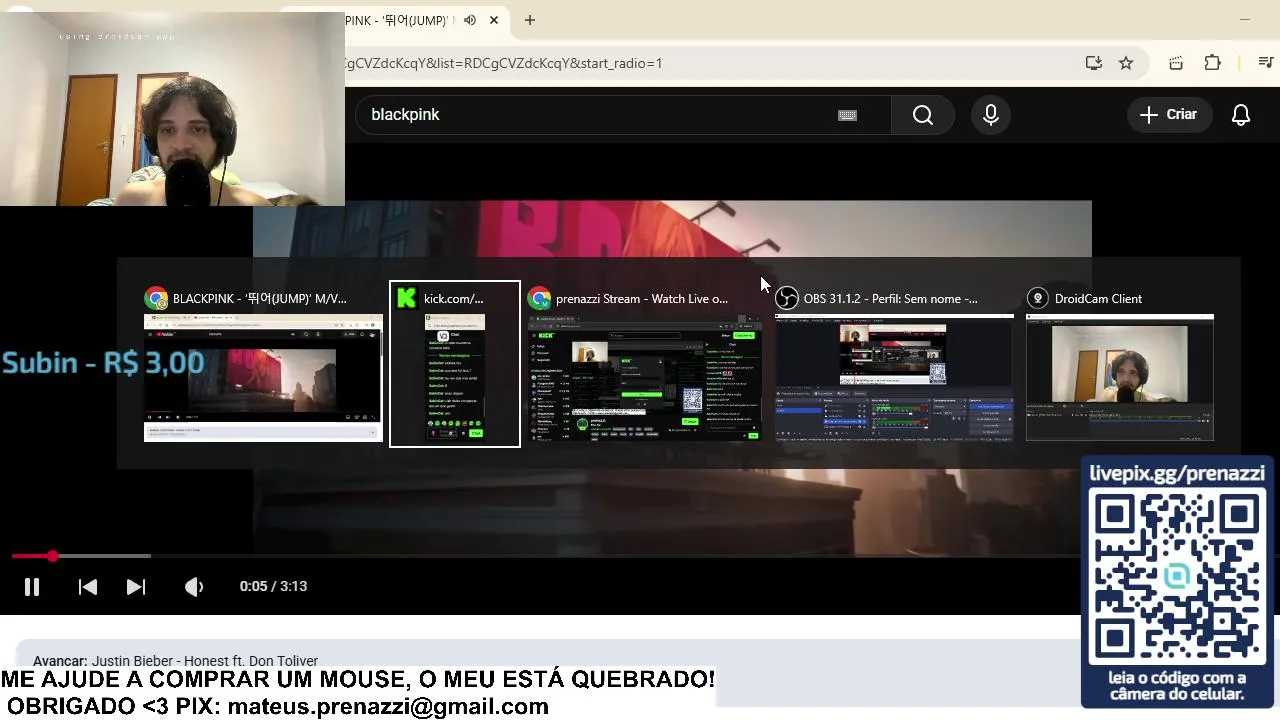Click the YouTube search magnifier button
The height and width of the screenshot is (720, 1280).
[x=922, y=115]
